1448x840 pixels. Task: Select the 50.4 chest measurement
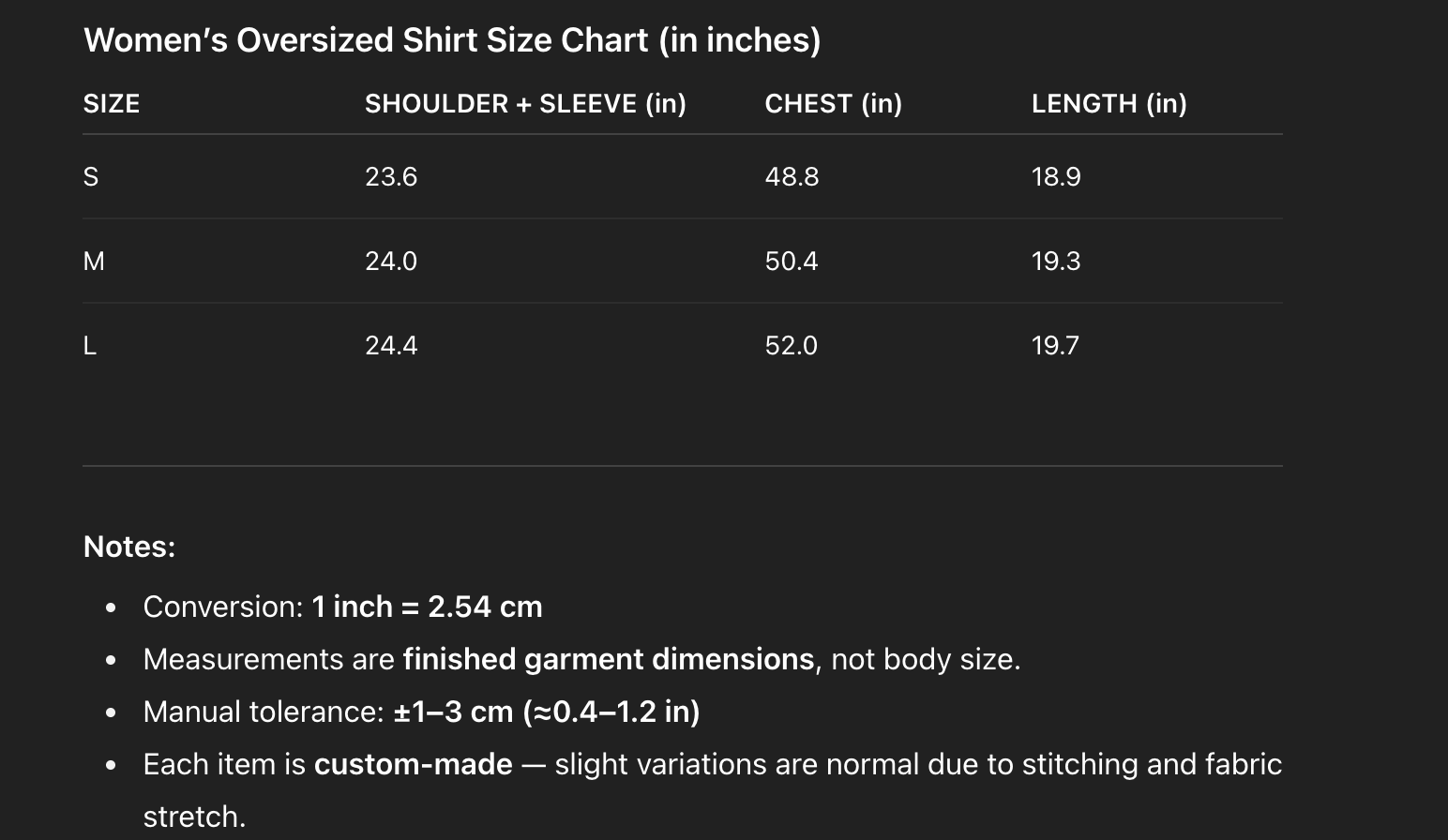[792, 262]
